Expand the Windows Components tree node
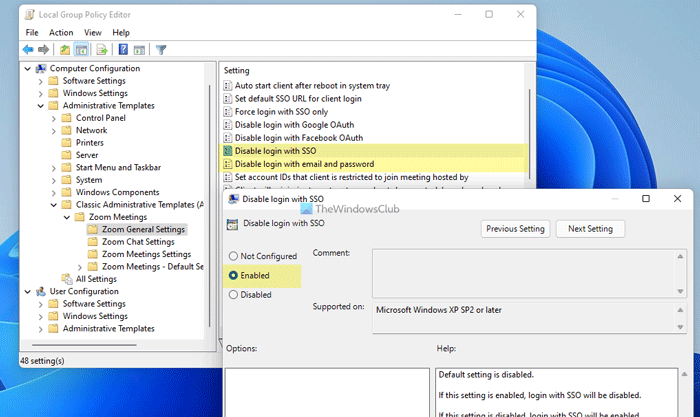 (x=53, y=192)
